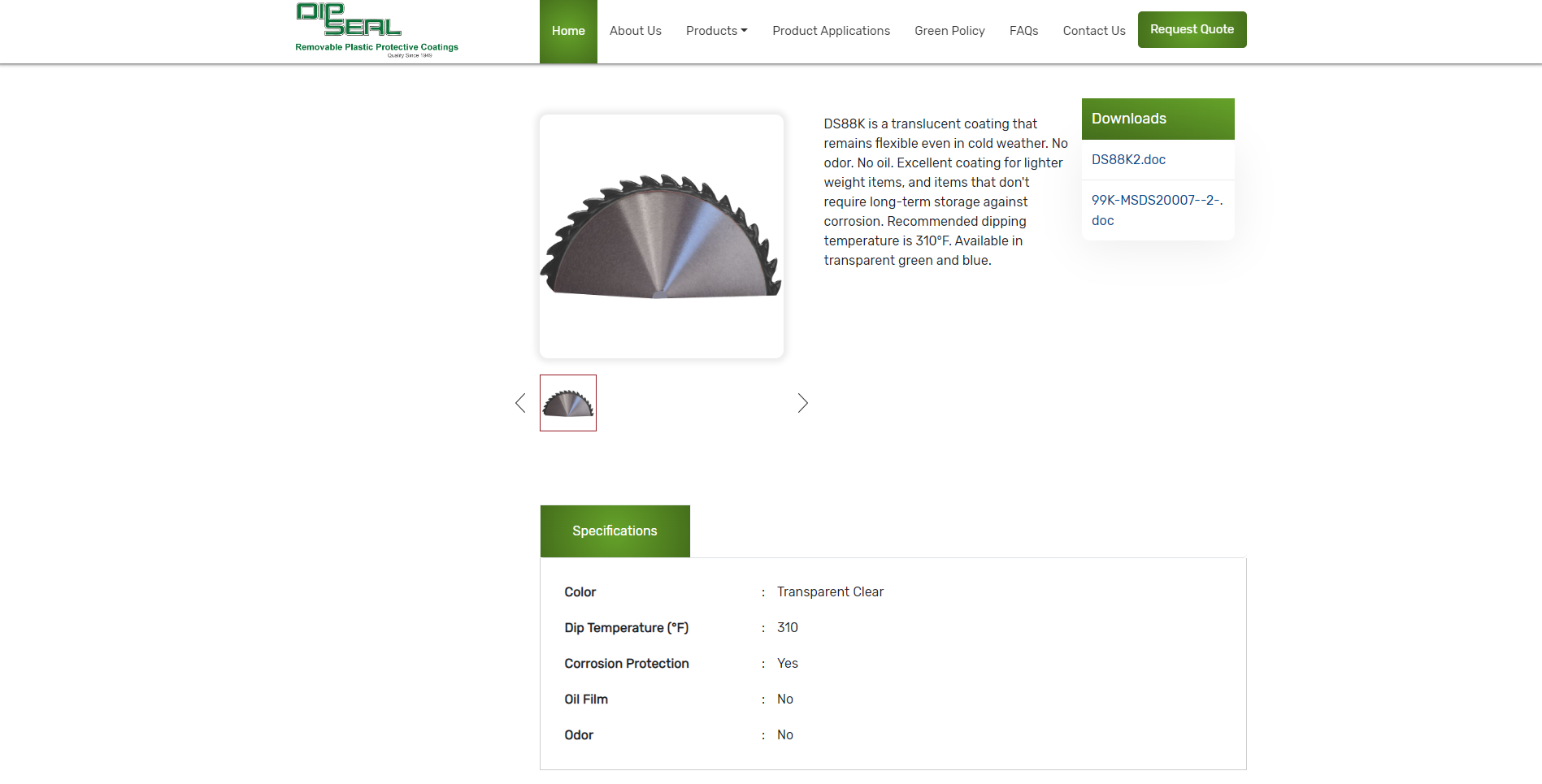Open the Product Applications page
Screen dimensions: 1542x784
[831, 31]
